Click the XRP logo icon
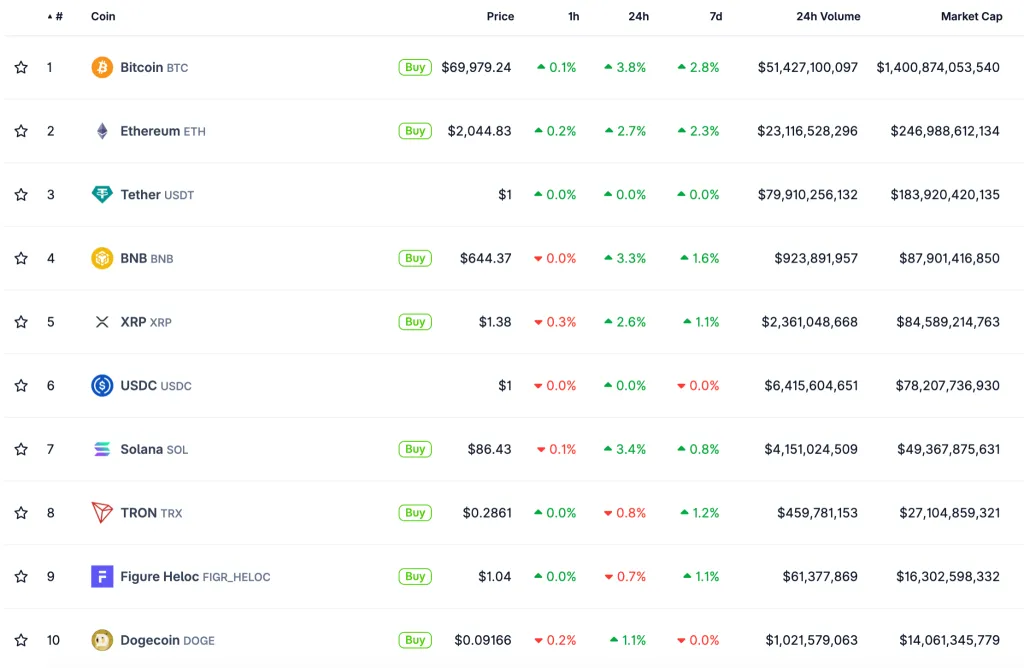 (x=102, y=322)
